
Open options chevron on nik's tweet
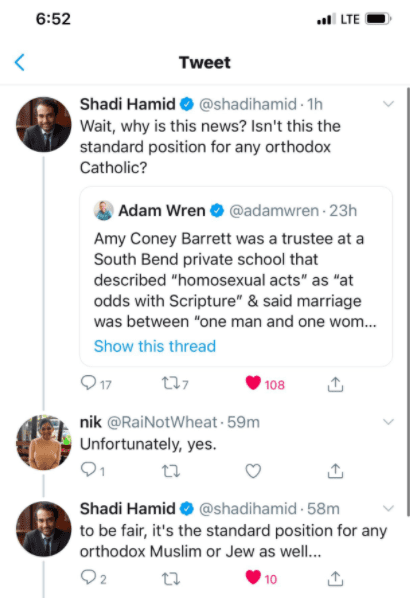(388, 421)
